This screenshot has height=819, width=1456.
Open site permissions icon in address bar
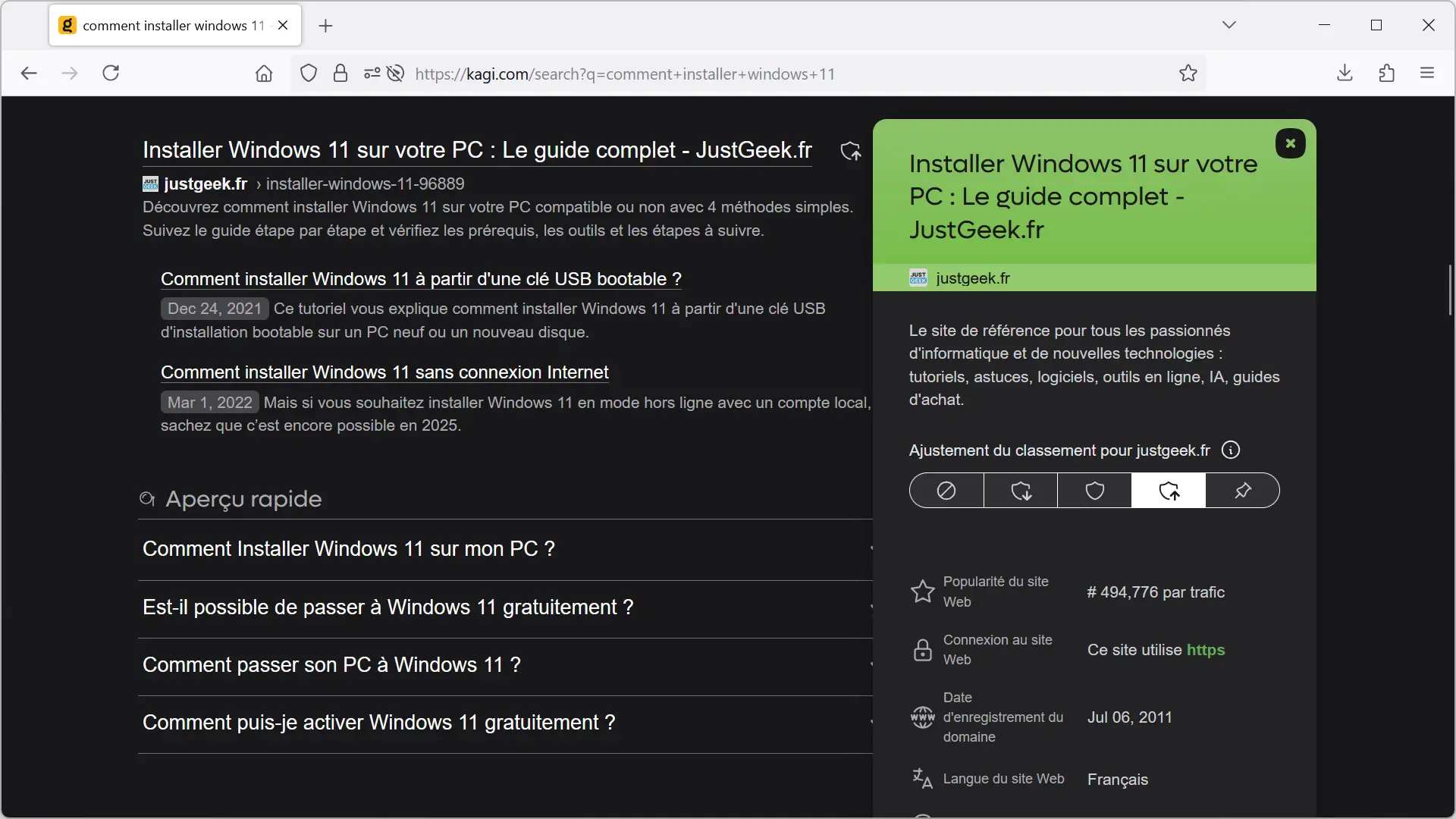point(372,74)
